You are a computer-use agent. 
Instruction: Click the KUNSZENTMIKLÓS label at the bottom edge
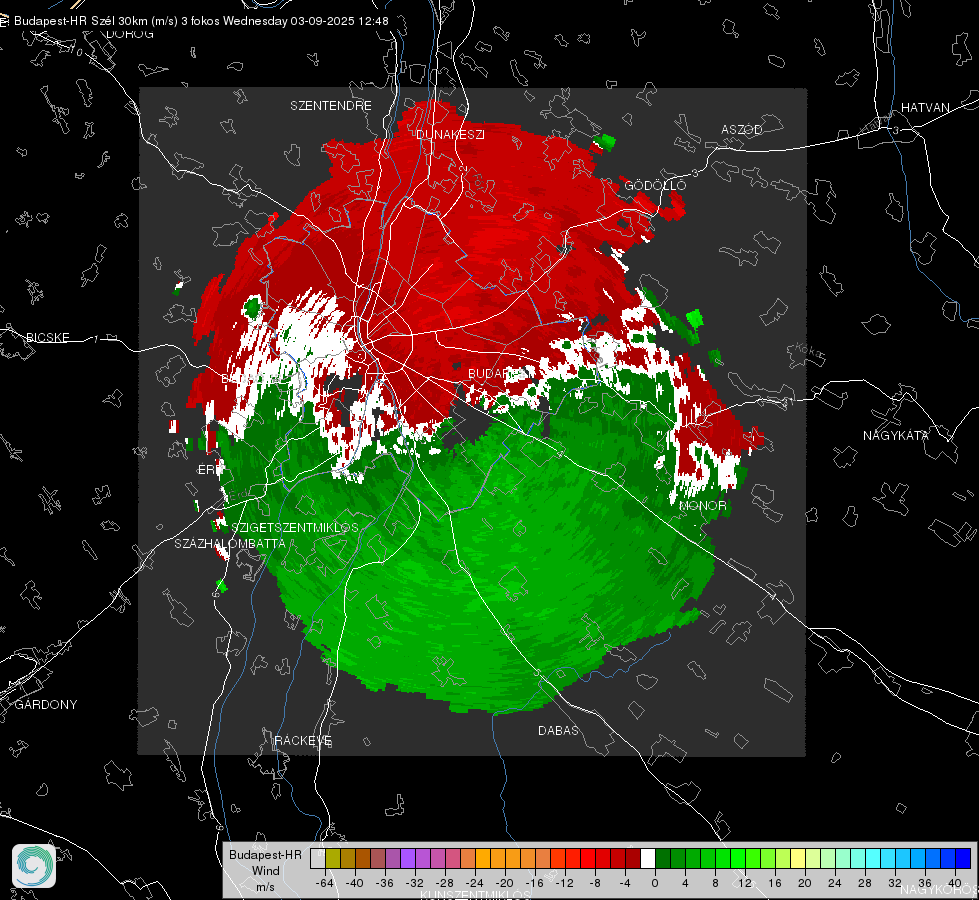tap(476, 895)
